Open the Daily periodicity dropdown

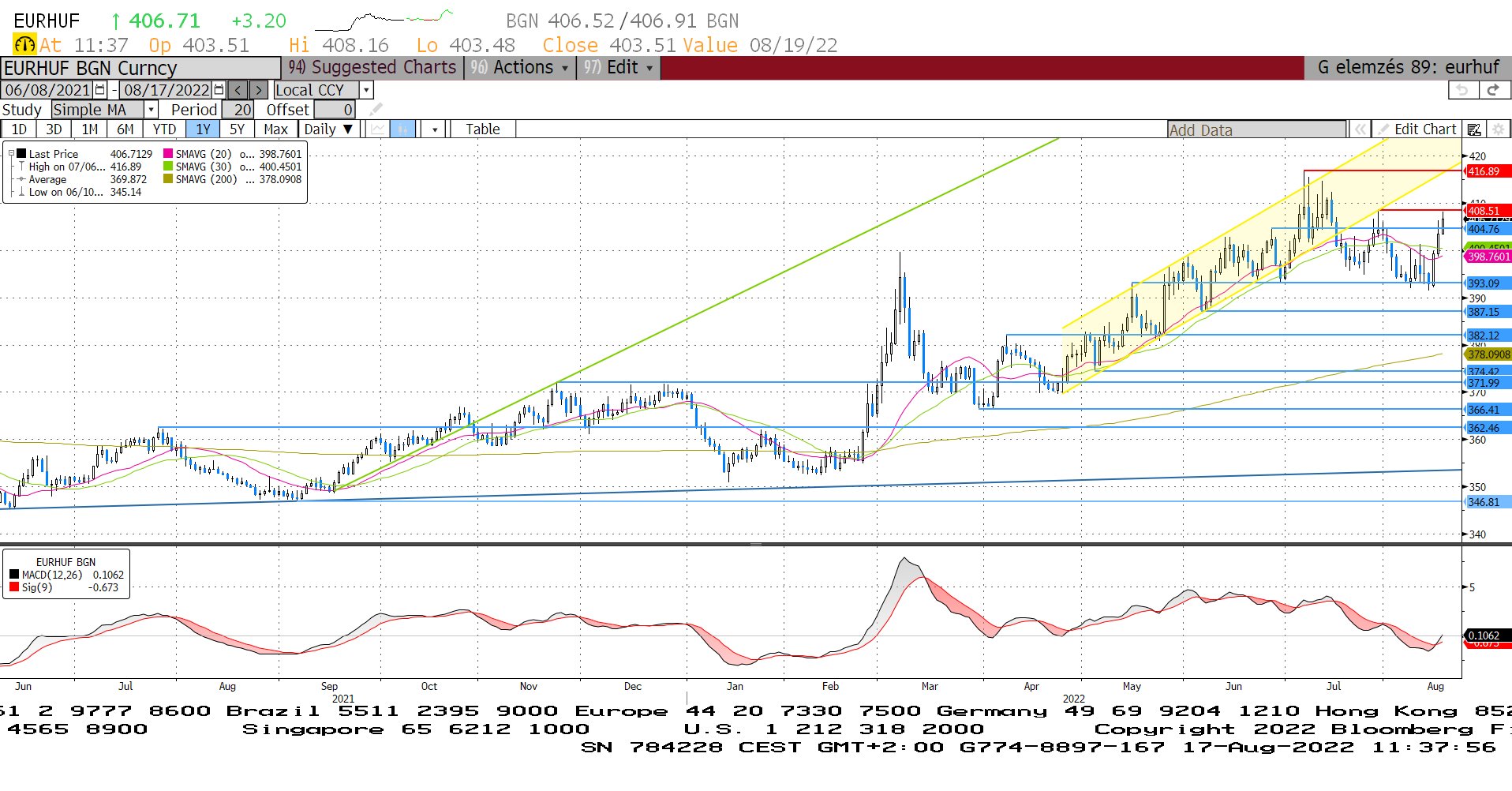[x=328, y=129]
